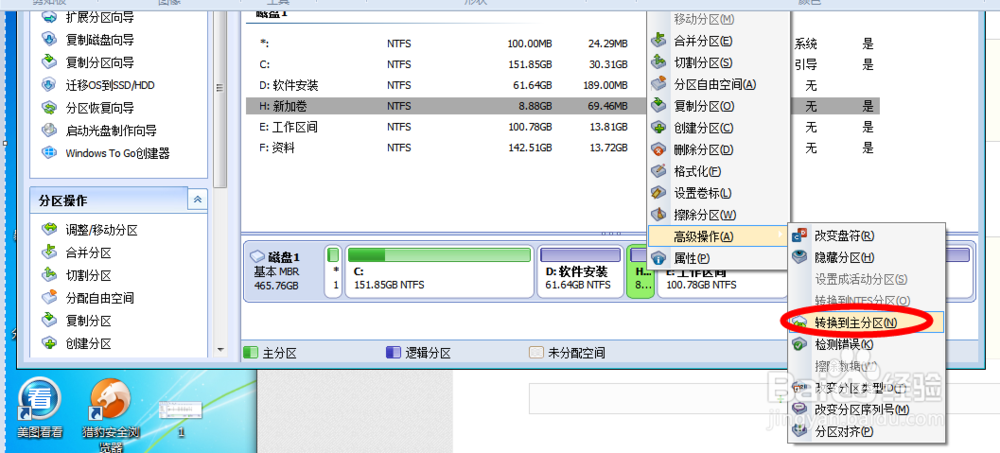Expand the 高级操作(A) submenu entry
Screen dimensions: 1000x453
pyautogui.click(x=719, y=237)
